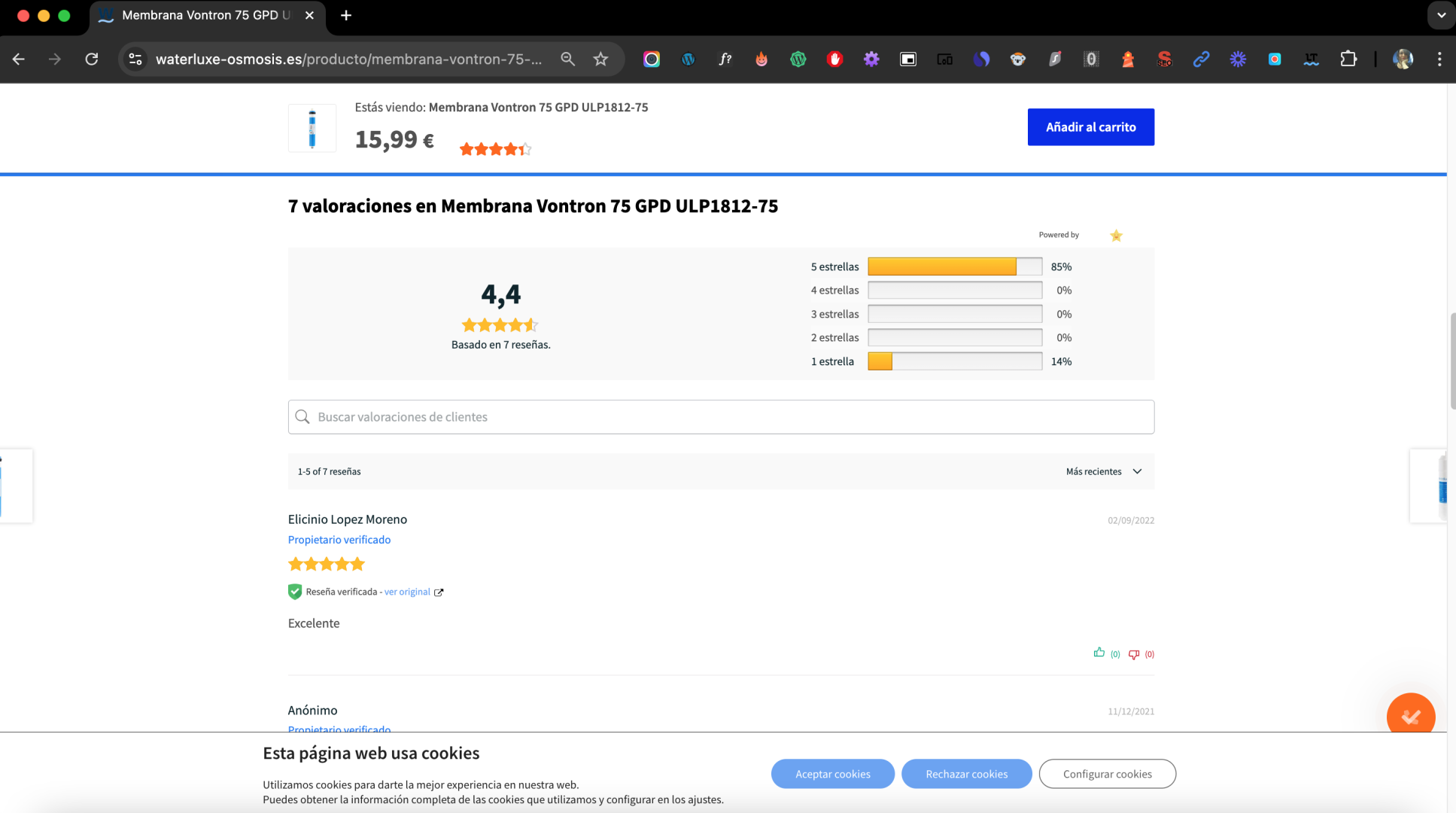Image resolution: width=1456 pixels, height=813 pixels.
Task: Click the 2 estrellas label
Action: (834, 337)
